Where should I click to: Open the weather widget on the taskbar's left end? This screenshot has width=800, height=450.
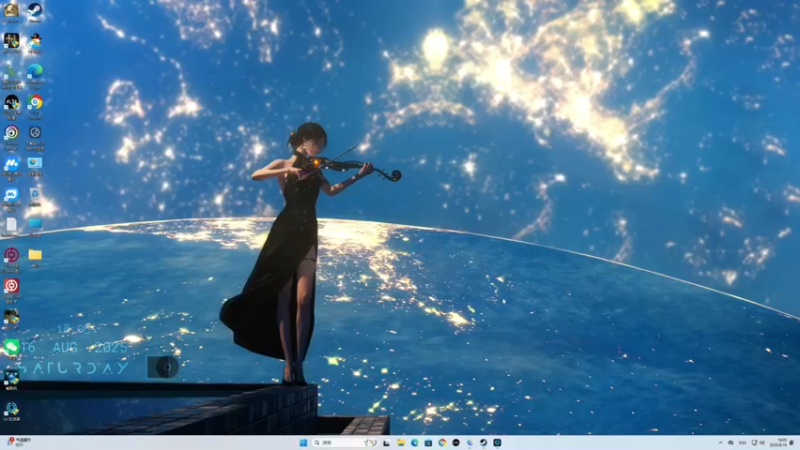click(x=19, y=442)
